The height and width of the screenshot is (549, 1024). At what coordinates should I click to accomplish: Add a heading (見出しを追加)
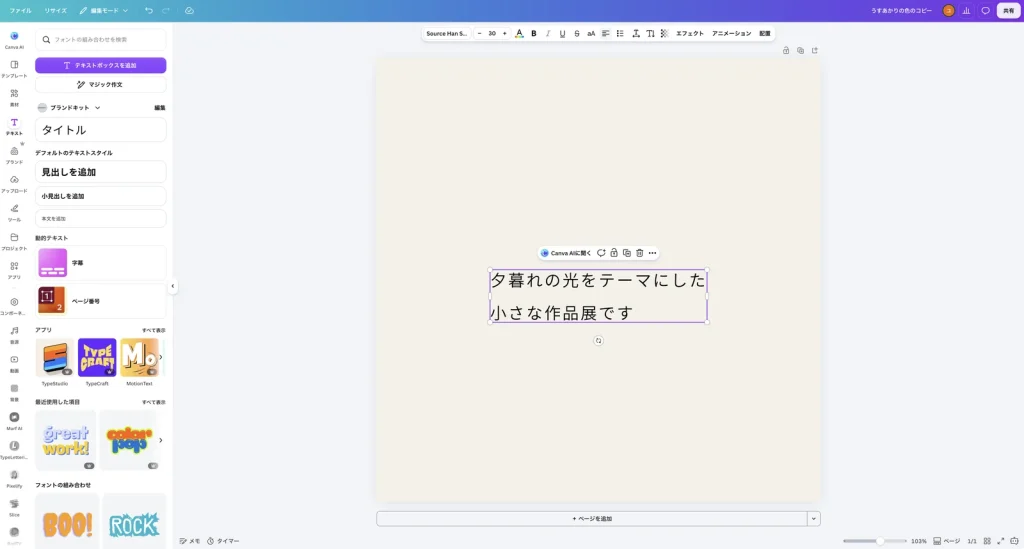click(x=101, y=172)
